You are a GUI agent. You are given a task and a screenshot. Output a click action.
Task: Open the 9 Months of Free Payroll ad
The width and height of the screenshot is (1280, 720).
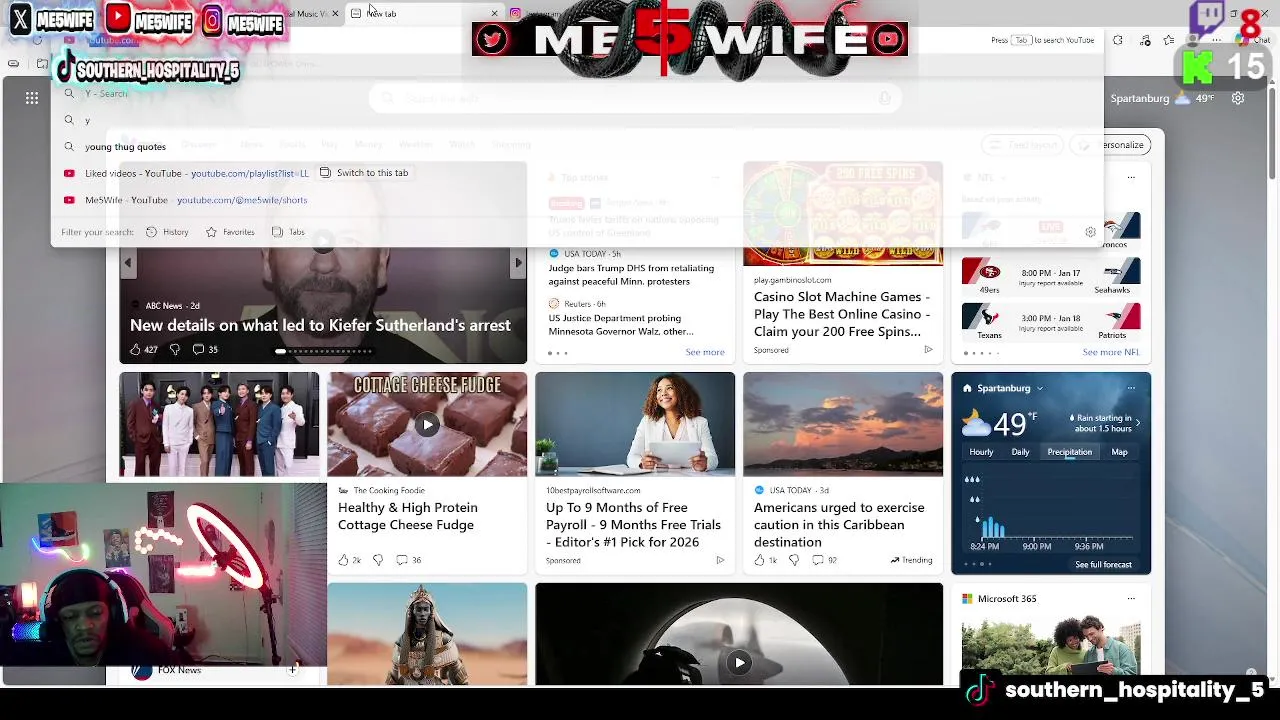point(633,524)
